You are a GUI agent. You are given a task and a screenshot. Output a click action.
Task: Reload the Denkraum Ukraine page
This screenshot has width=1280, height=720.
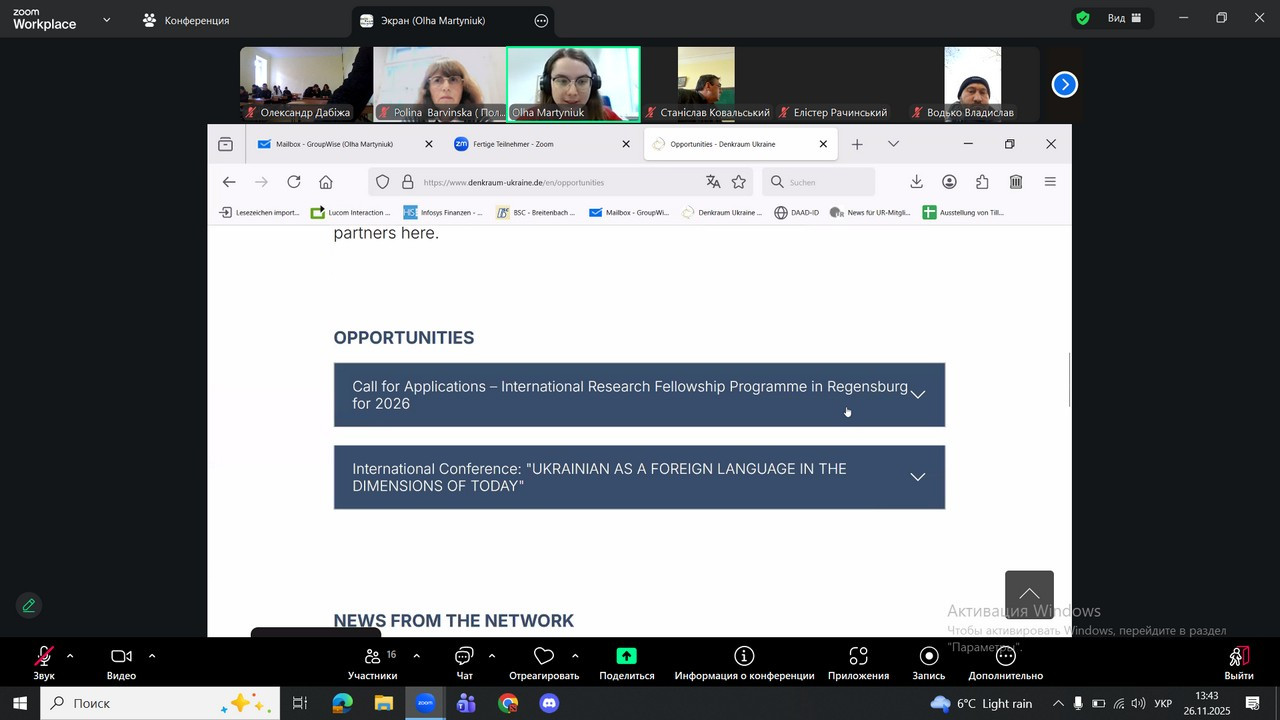click(294, 182)
